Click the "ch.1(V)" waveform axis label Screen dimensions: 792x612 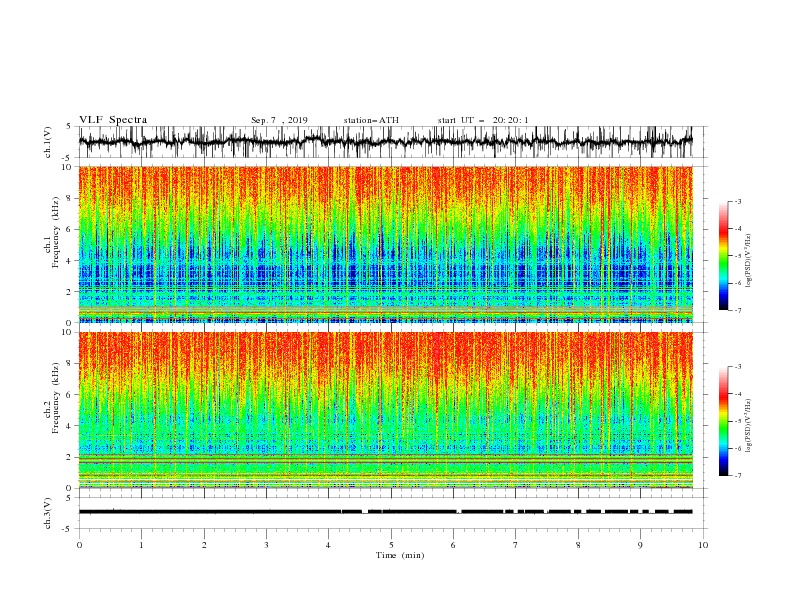[x=48, y=142]
